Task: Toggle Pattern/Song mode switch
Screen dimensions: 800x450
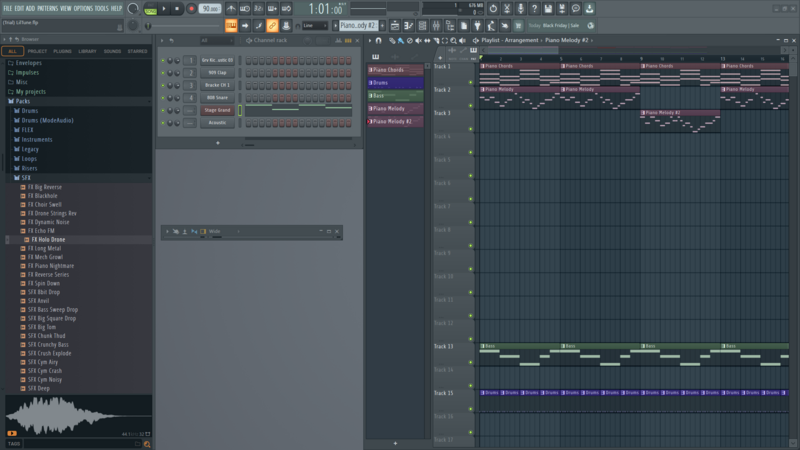Action: click(x=150, y=9)
